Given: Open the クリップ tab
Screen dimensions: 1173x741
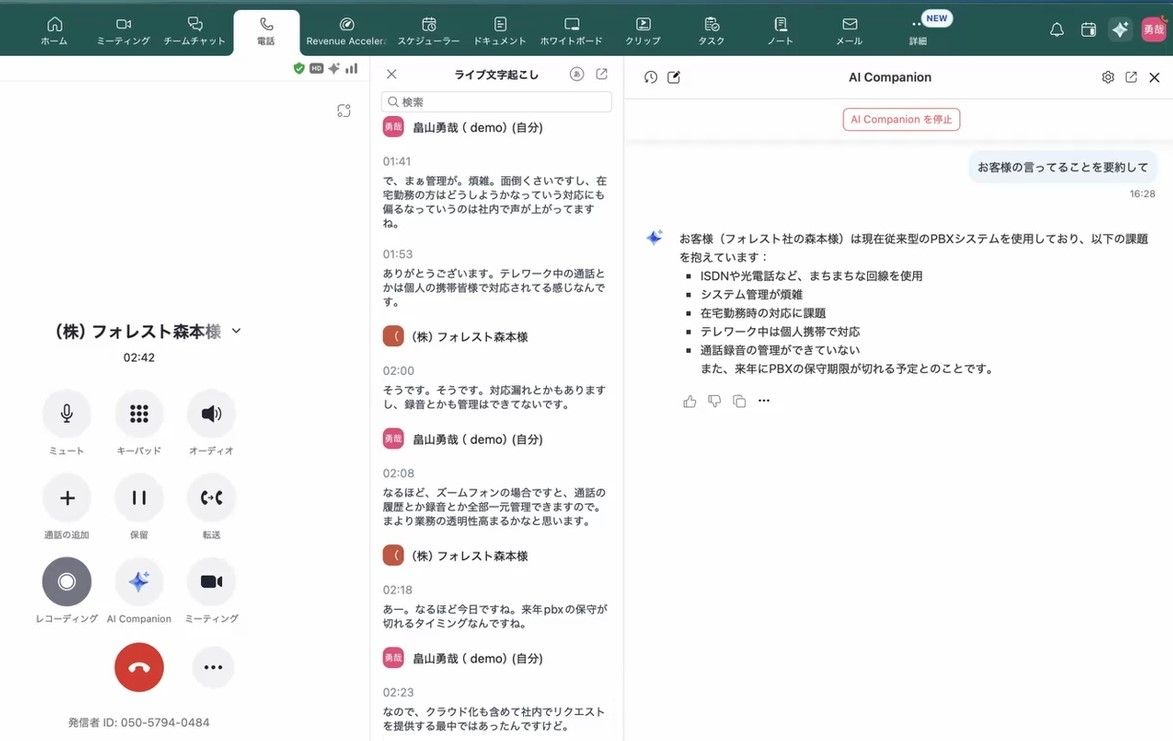Looking at the screenshot, I should [x=643, y=31].
